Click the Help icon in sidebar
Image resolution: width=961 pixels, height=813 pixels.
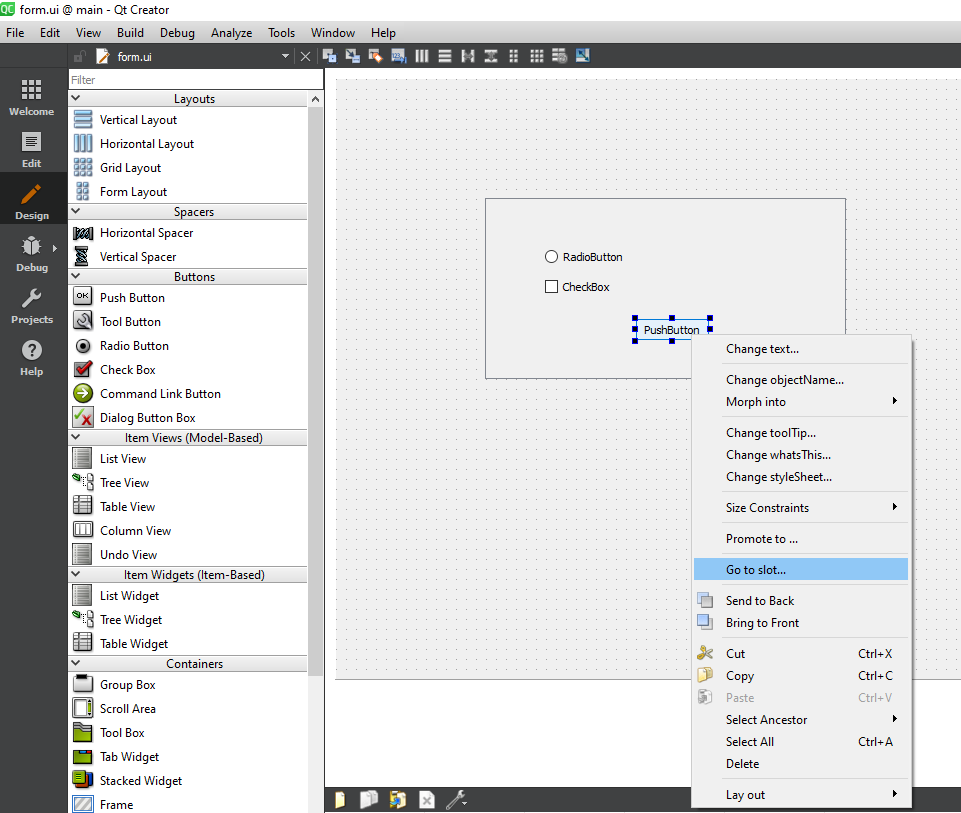coord(32,357)
